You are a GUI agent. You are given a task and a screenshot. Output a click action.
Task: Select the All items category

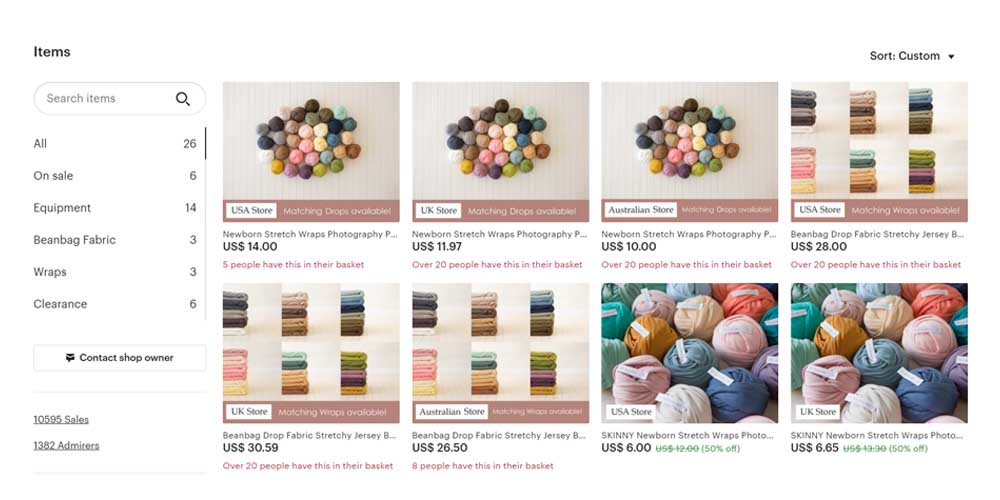tap(115, 143)
